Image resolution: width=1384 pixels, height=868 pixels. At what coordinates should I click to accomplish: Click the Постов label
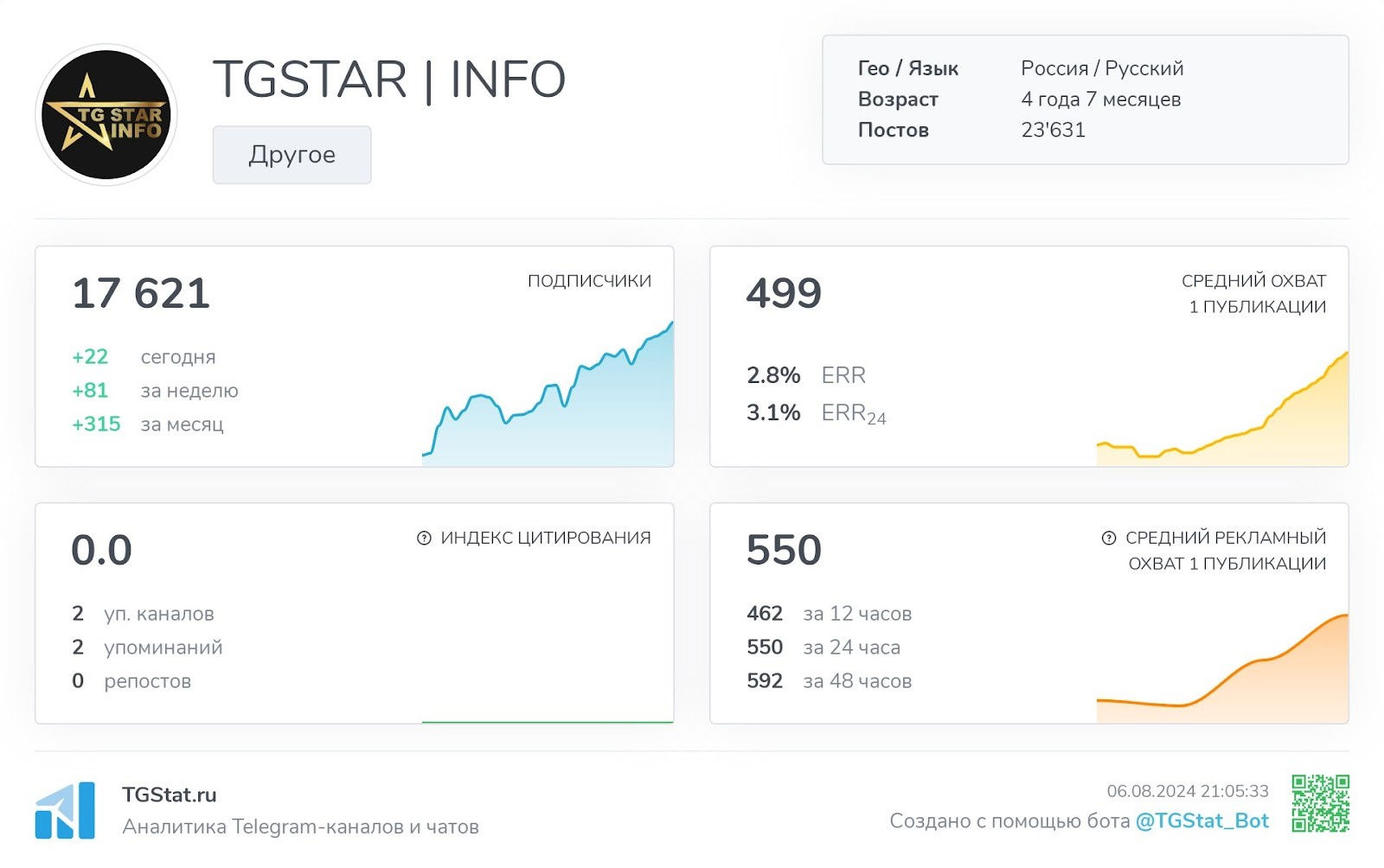coord(893,130)
